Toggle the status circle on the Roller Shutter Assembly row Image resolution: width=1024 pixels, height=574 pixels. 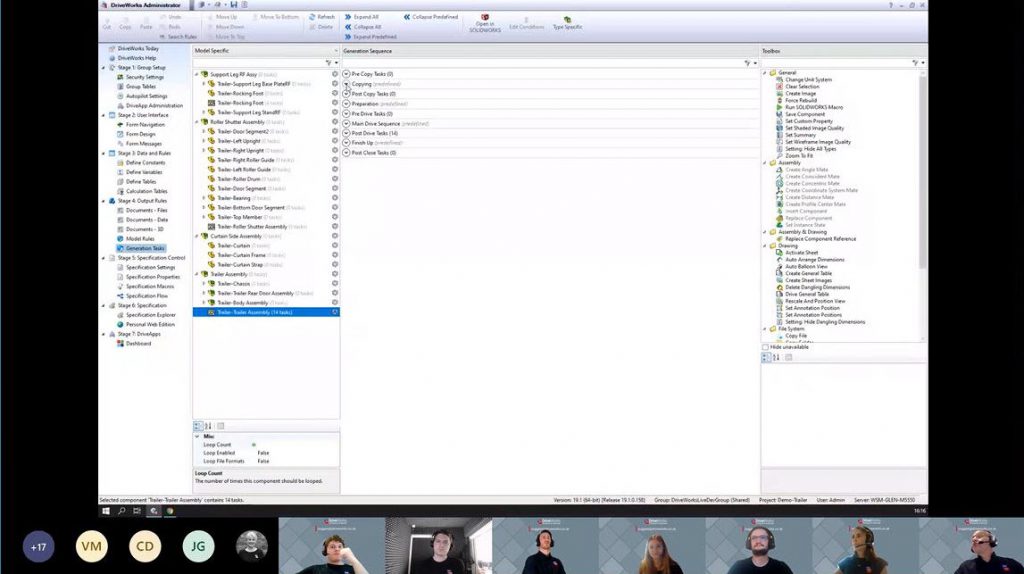pyautogui.click(x=335, y=122)
